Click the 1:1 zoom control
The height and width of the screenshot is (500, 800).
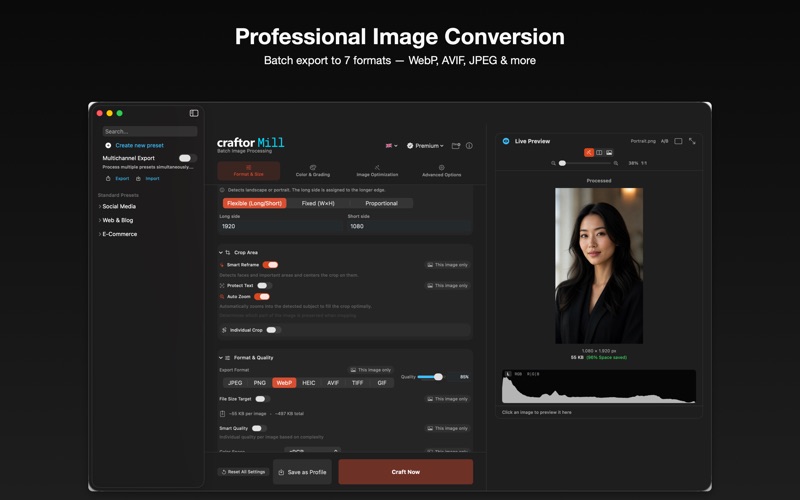point(644,163)
